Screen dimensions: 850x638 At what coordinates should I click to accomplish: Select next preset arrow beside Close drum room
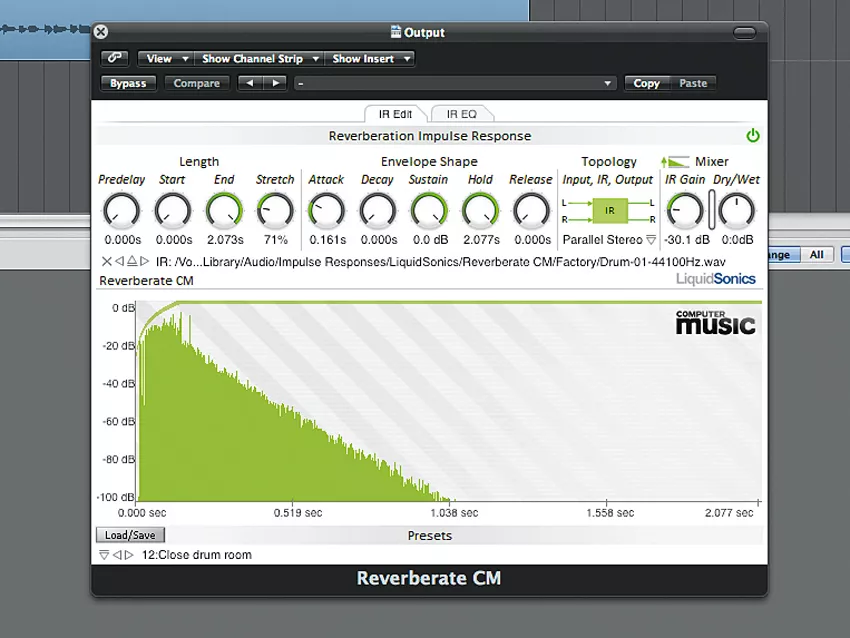pos(129,555)
